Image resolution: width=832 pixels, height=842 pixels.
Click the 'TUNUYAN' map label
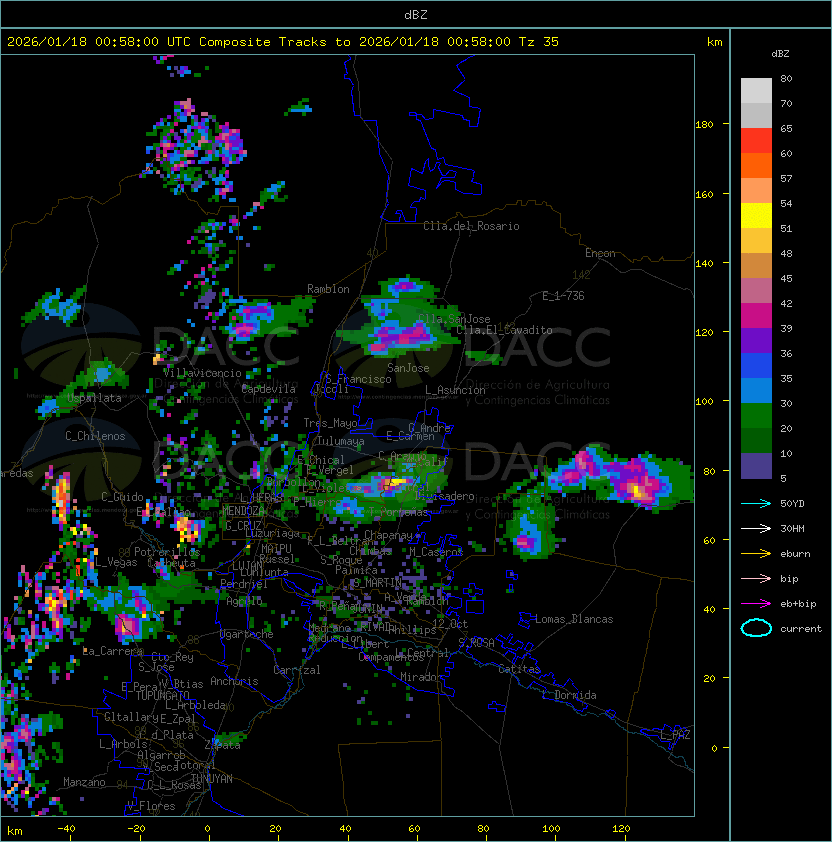[212, 779]
